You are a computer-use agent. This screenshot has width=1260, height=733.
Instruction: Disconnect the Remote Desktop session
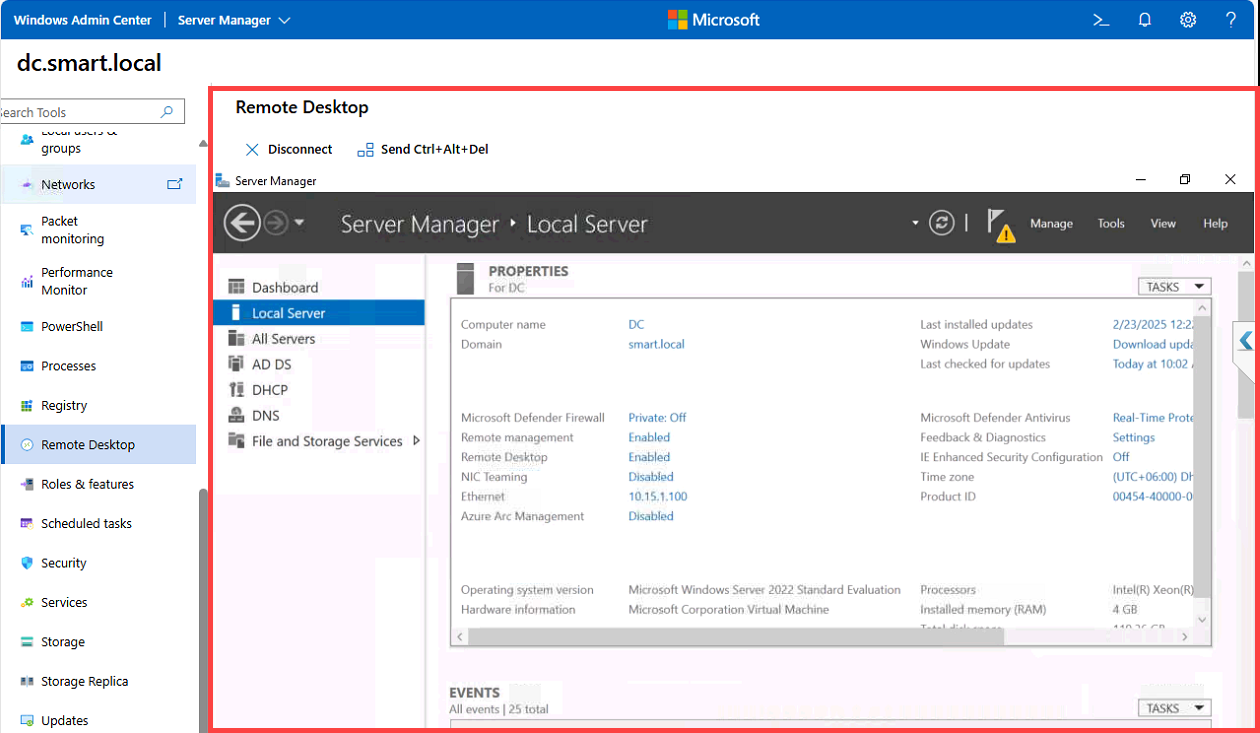tap(289, 150)
